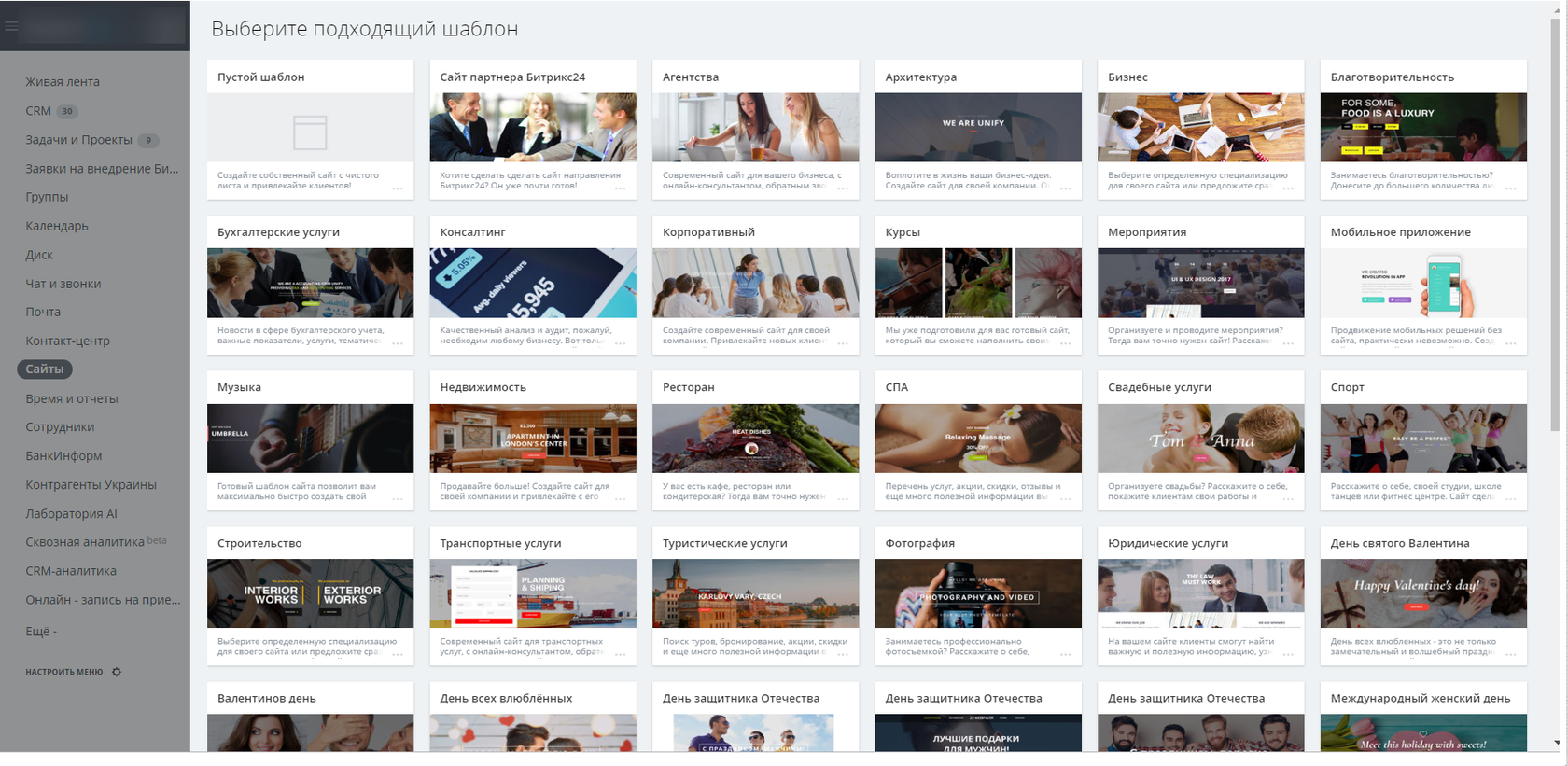Select the Архитектура template thumbnail

click(x=978, y=127)
